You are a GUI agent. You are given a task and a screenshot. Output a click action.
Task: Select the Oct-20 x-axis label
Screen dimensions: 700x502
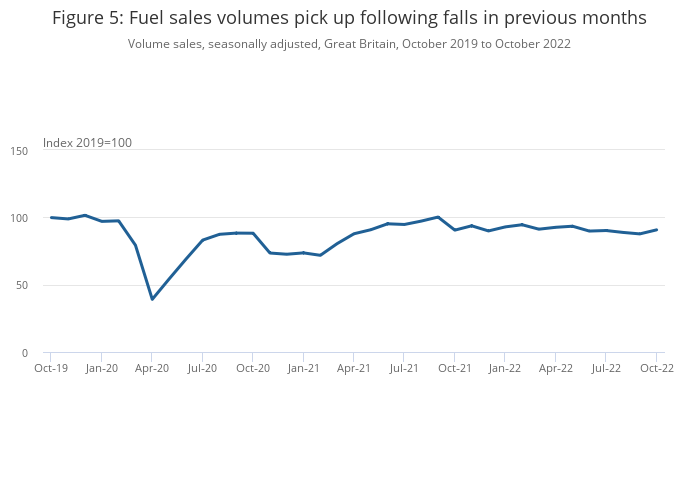pyautogui.click(x=253, y=368)
